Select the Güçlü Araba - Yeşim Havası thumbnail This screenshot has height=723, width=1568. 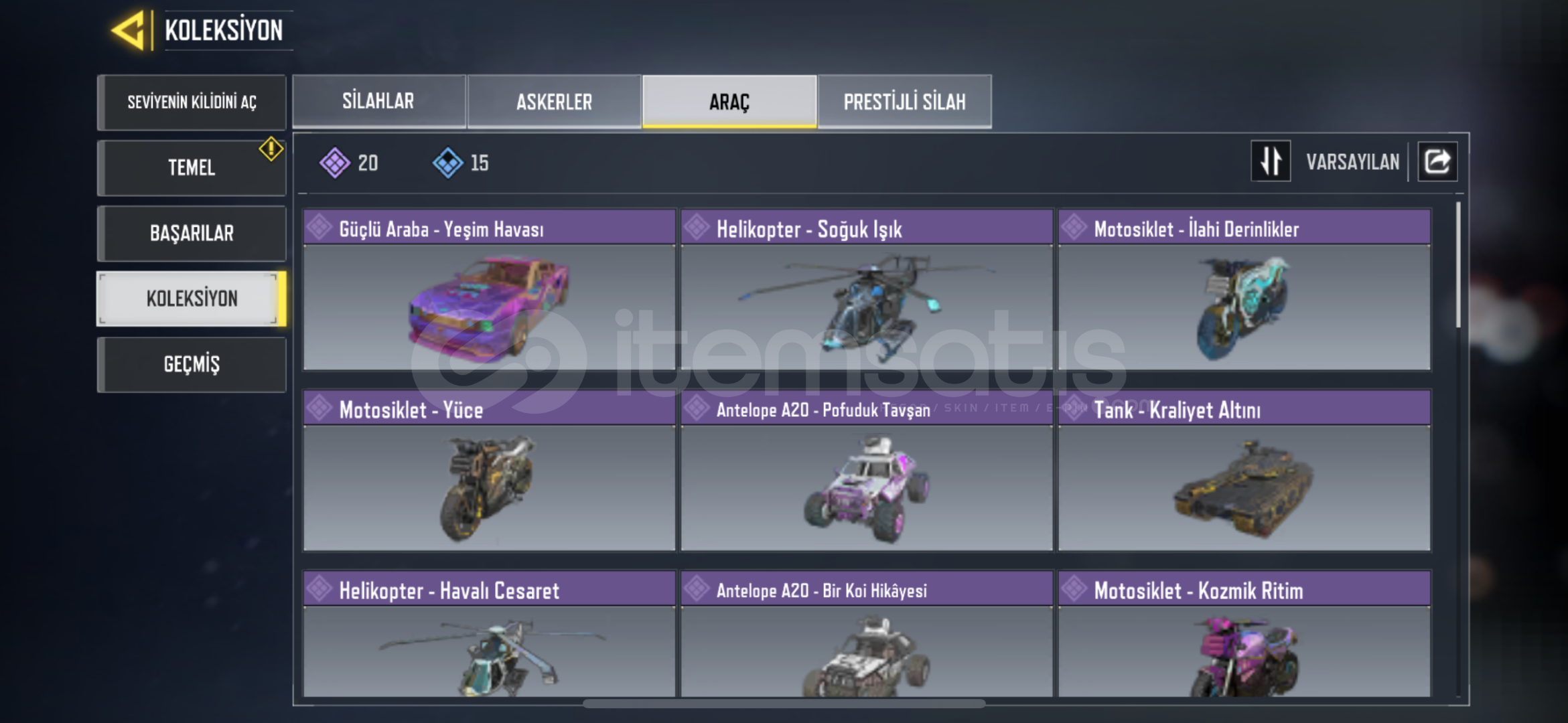click(x=490, y=307)
